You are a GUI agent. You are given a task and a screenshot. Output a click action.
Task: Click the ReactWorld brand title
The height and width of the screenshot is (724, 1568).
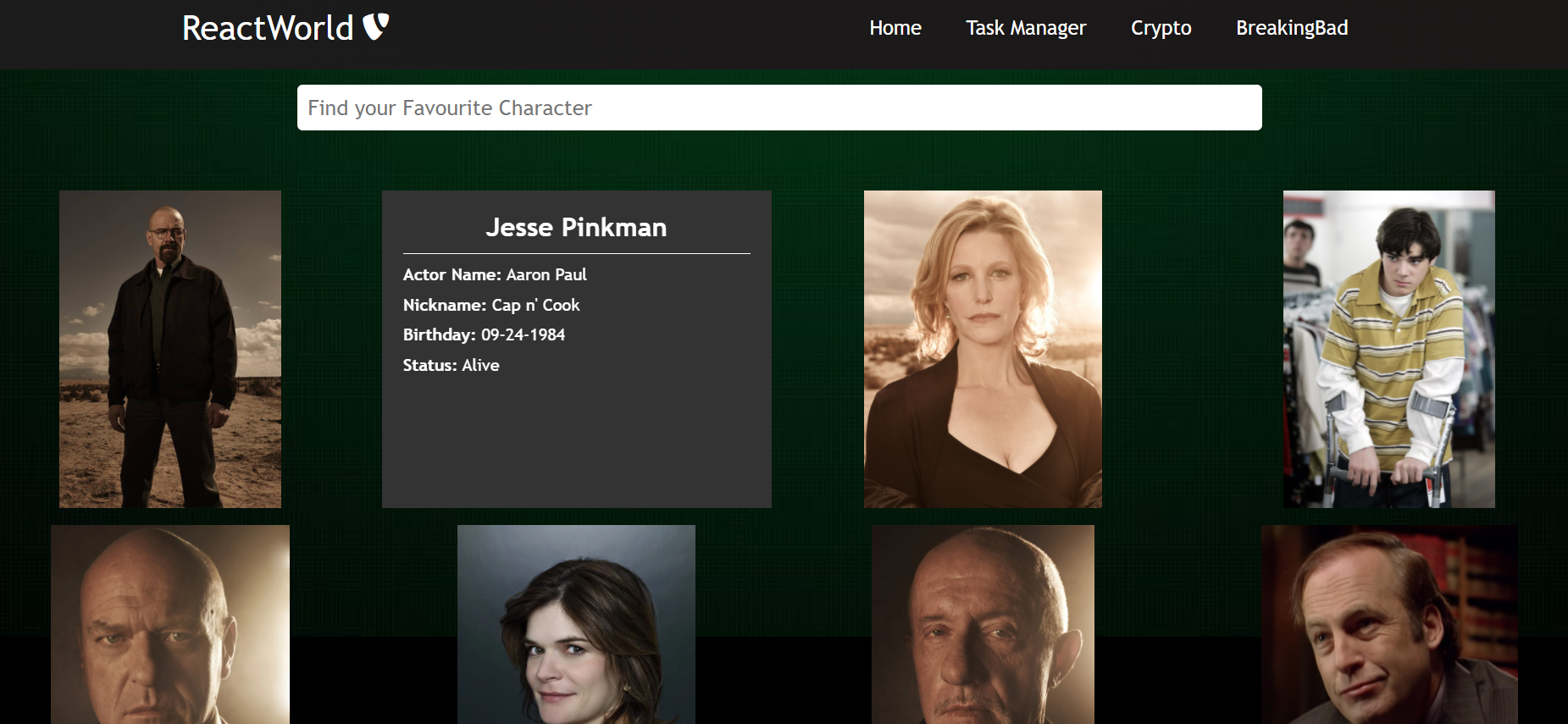268,28
